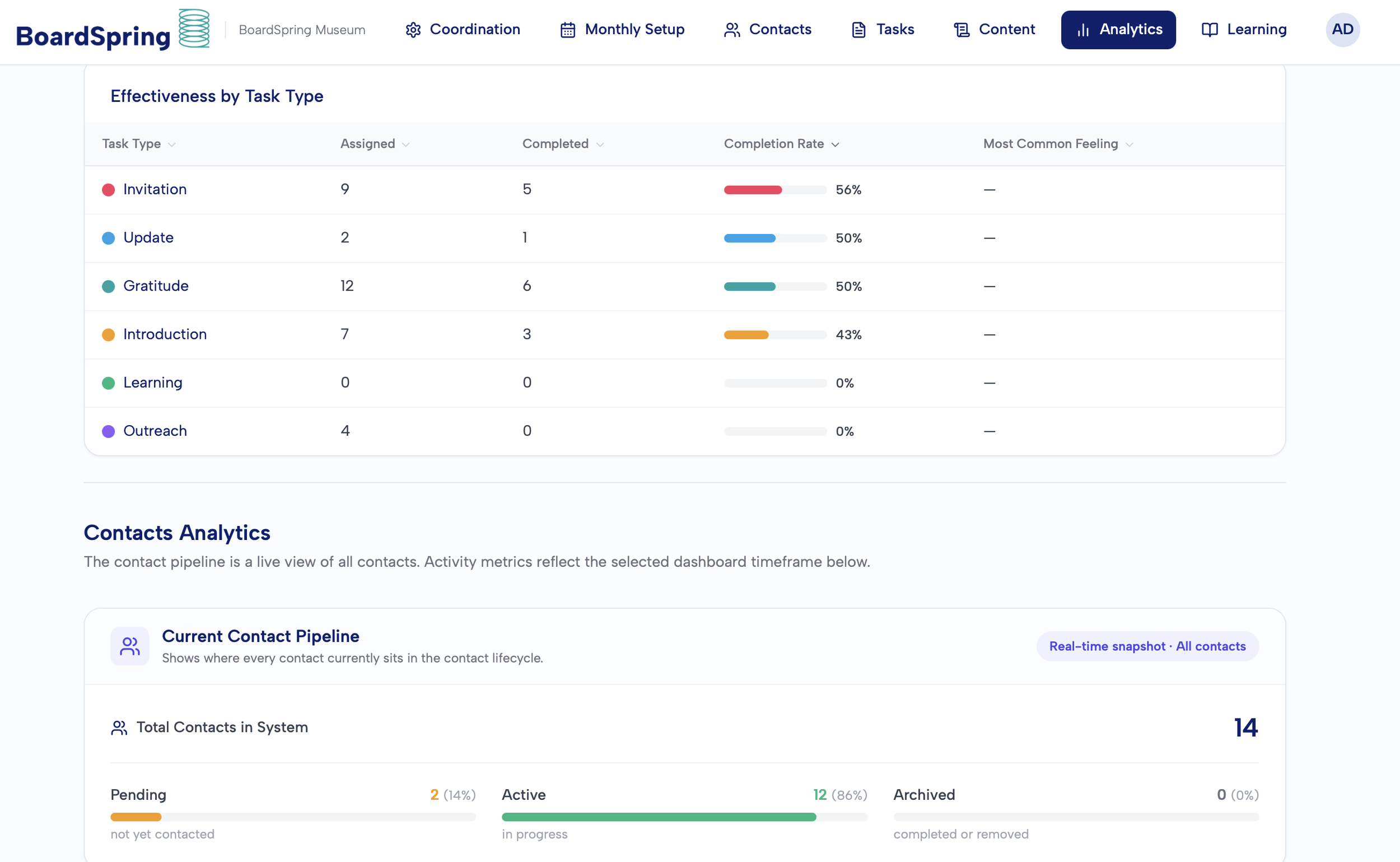
Task: Click the teal Gratitude dot
Action: [x=108, y=287]
